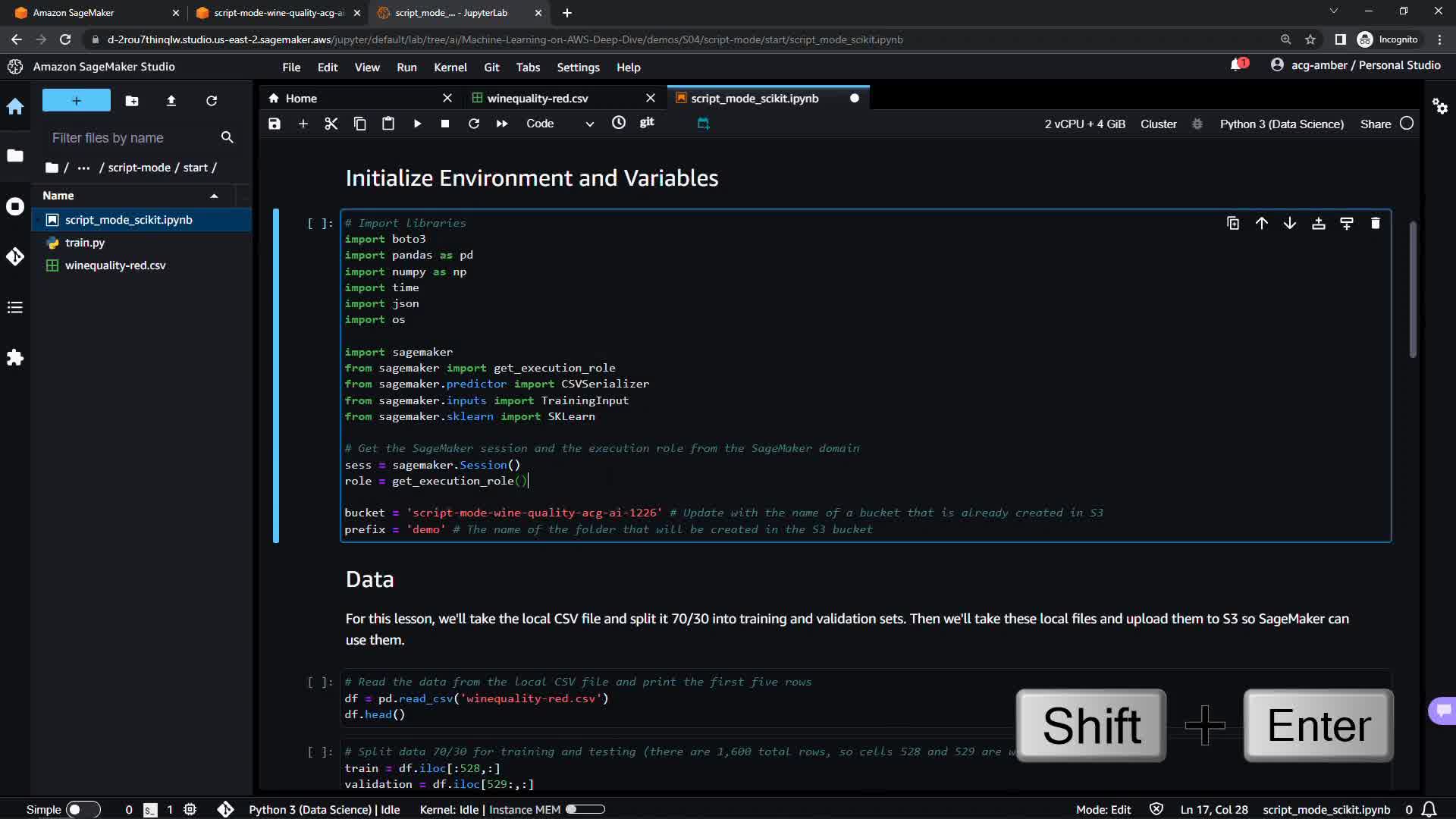Toggle Simple interface mode switch
Image resolution: width=1456 pixels, height=819 pixels.
point(83,809)
